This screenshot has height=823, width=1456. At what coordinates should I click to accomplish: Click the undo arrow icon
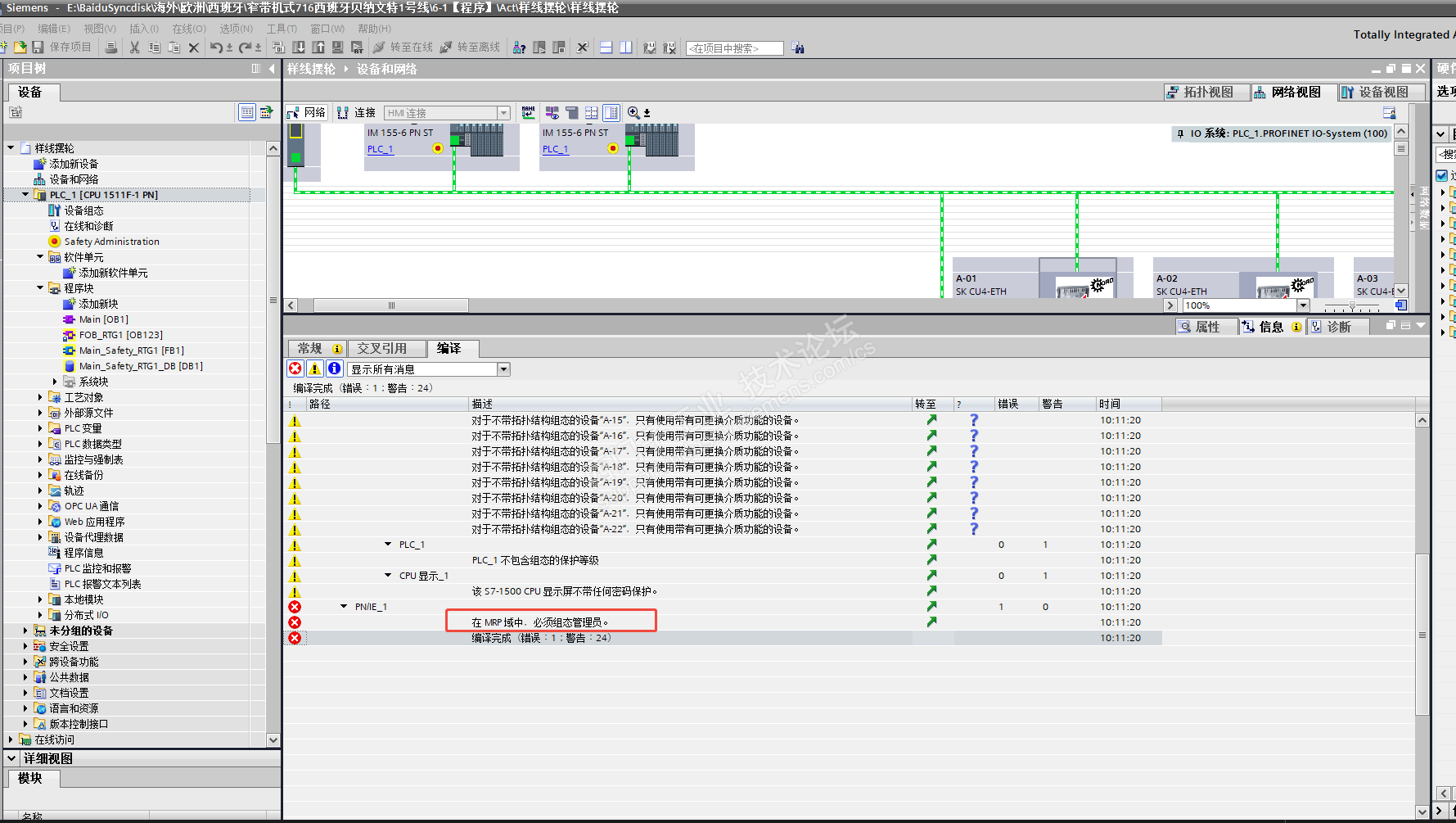[x=215, y=47]
